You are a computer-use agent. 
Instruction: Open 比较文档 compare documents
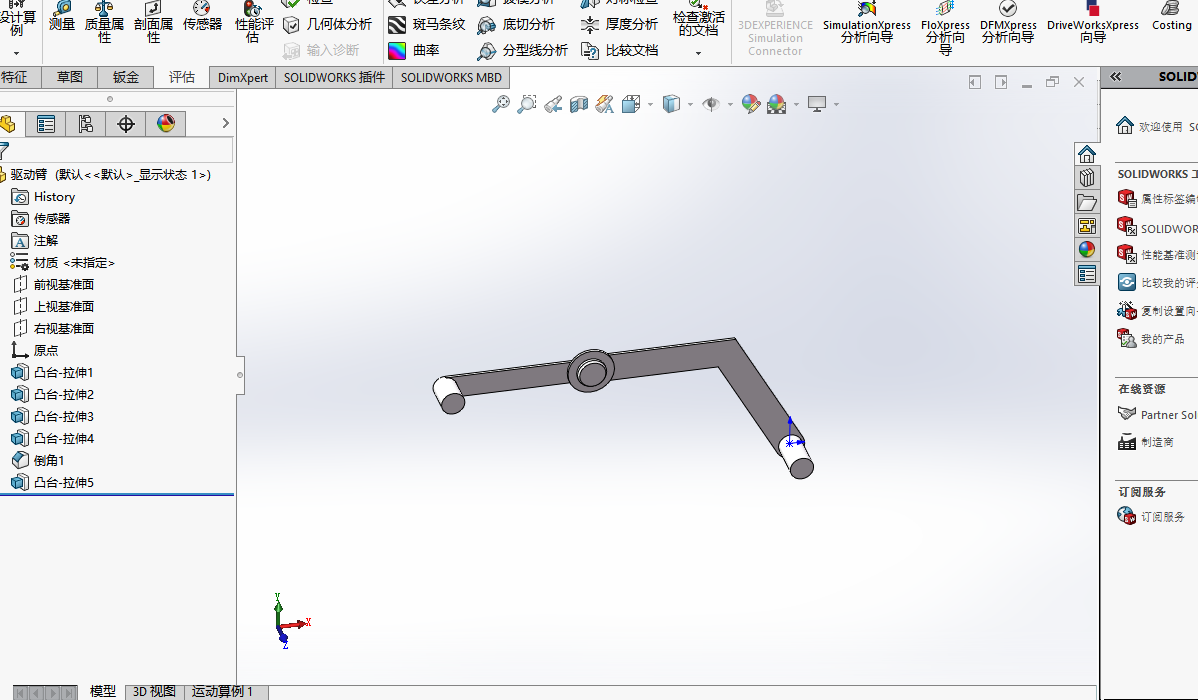coord(619,50)
